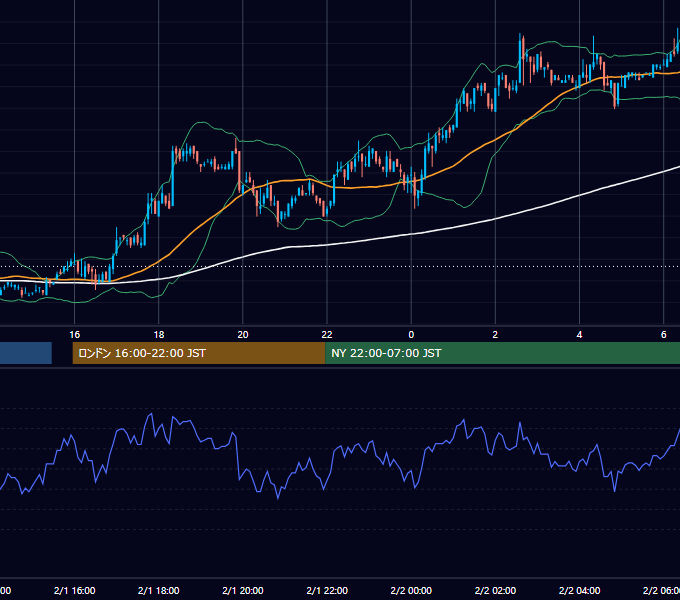This screenshot has height=600, width=680.
Task: Click the blue session bar before ロンドン
Action: [26, 353]
